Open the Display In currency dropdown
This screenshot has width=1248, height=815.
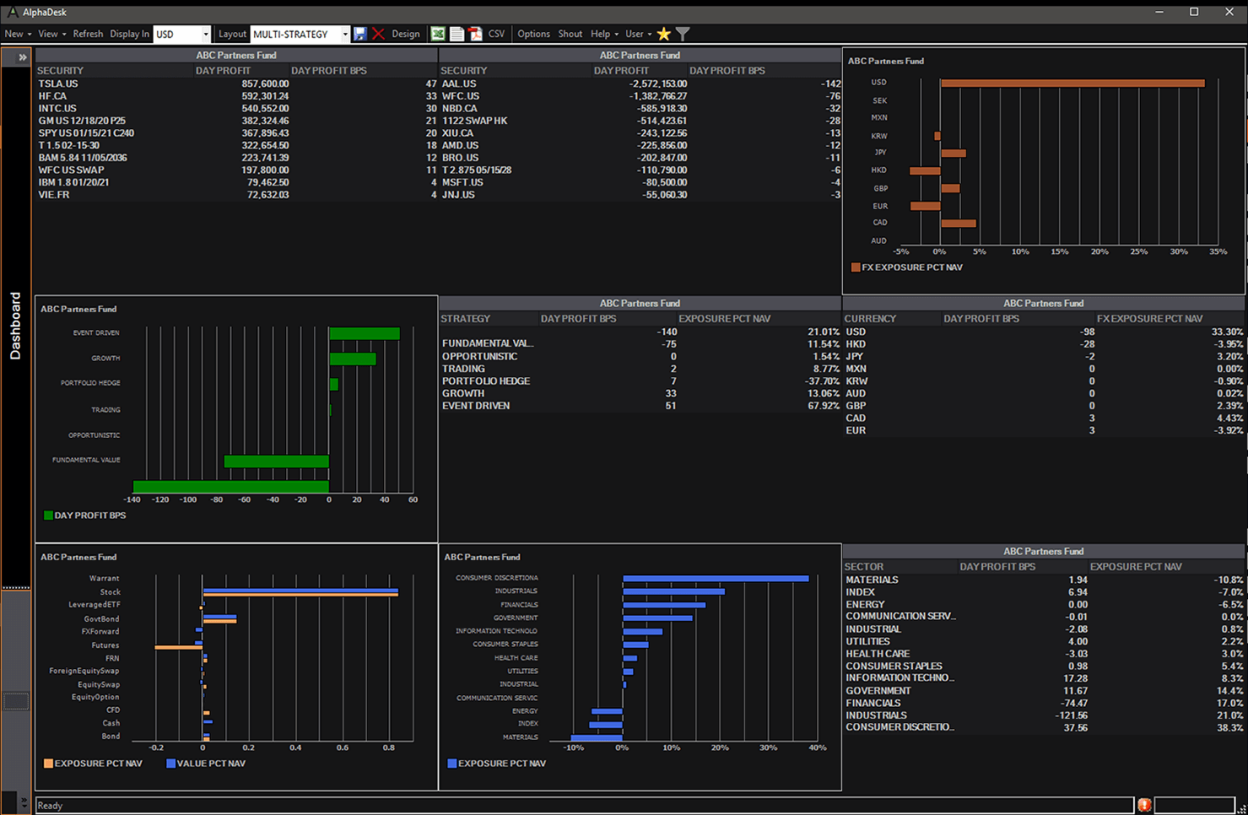(206, 34)
